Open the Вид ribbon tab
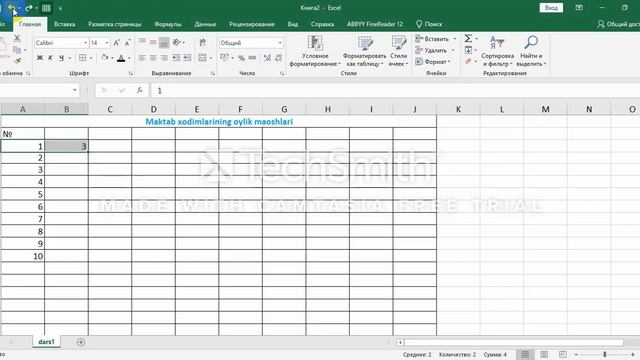640x360 pixels. click(293, 24)
